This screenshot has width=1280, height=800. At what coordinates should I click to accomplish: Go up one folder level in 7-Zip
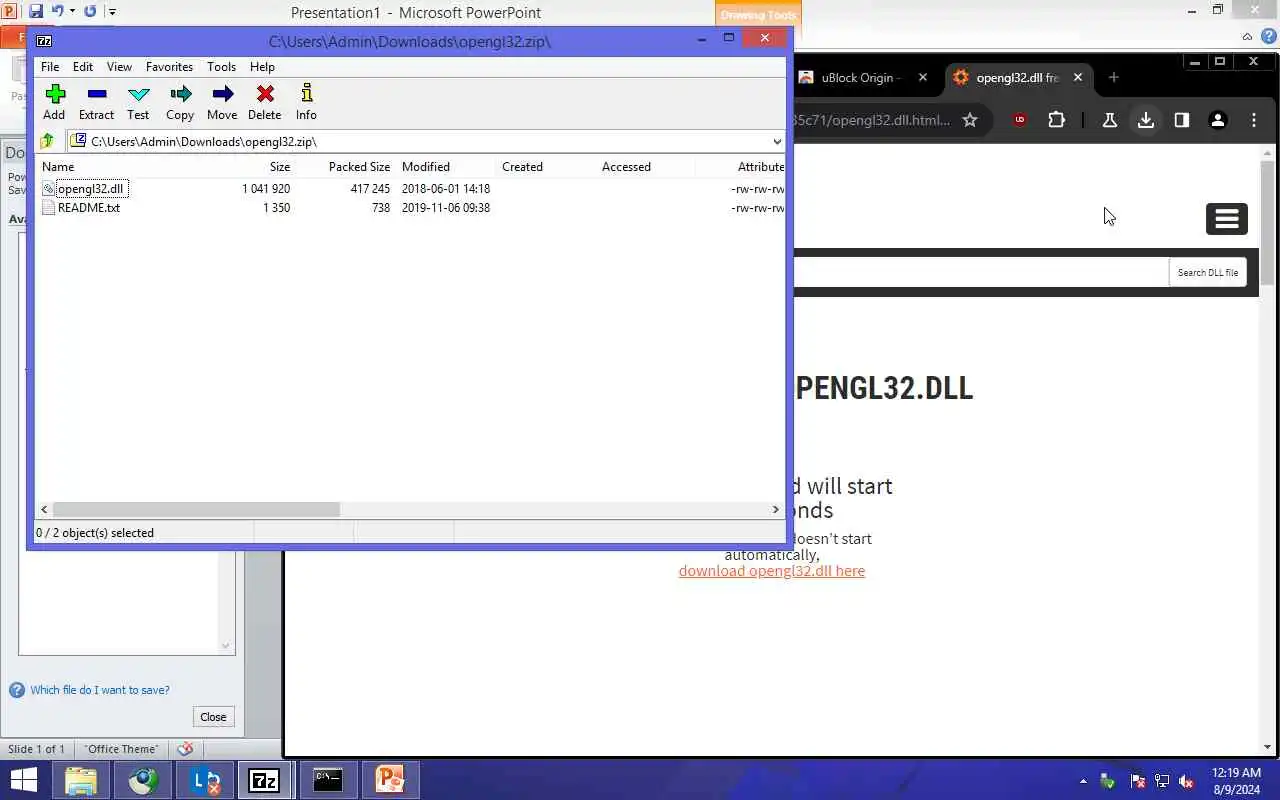47,141
